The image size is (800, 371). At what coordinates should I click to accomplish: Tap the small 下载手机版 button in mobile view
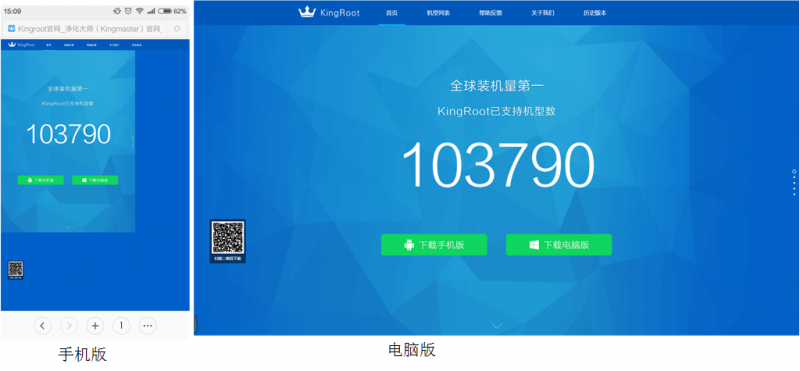point(41,180)
